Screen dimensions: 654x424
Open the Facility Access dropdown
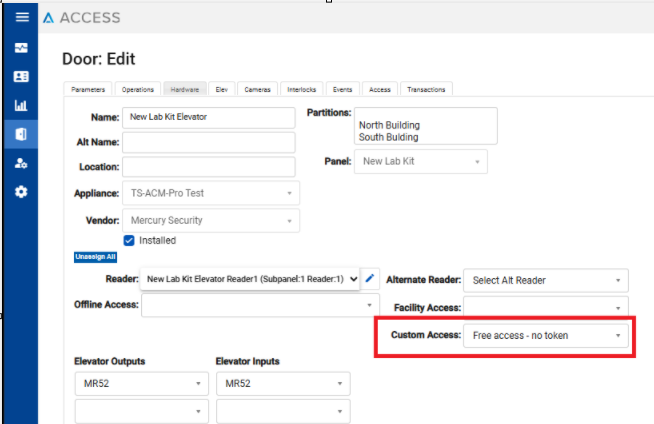click(546, 308)
